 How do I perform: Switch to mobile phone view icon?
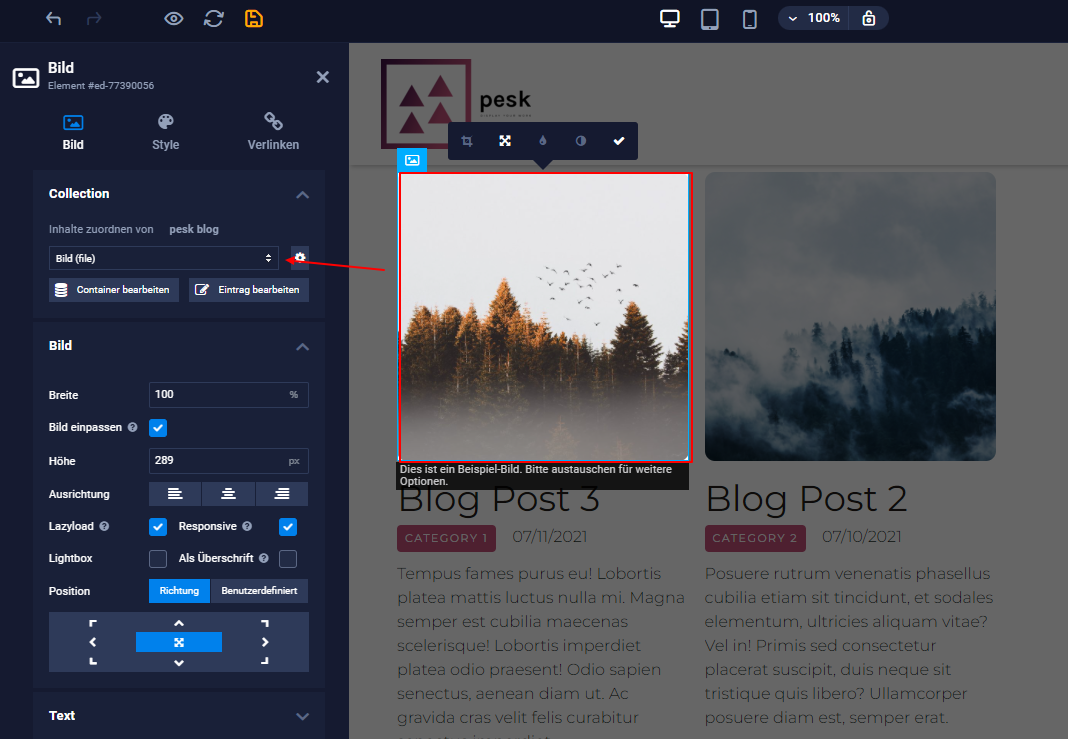[749, 19]
